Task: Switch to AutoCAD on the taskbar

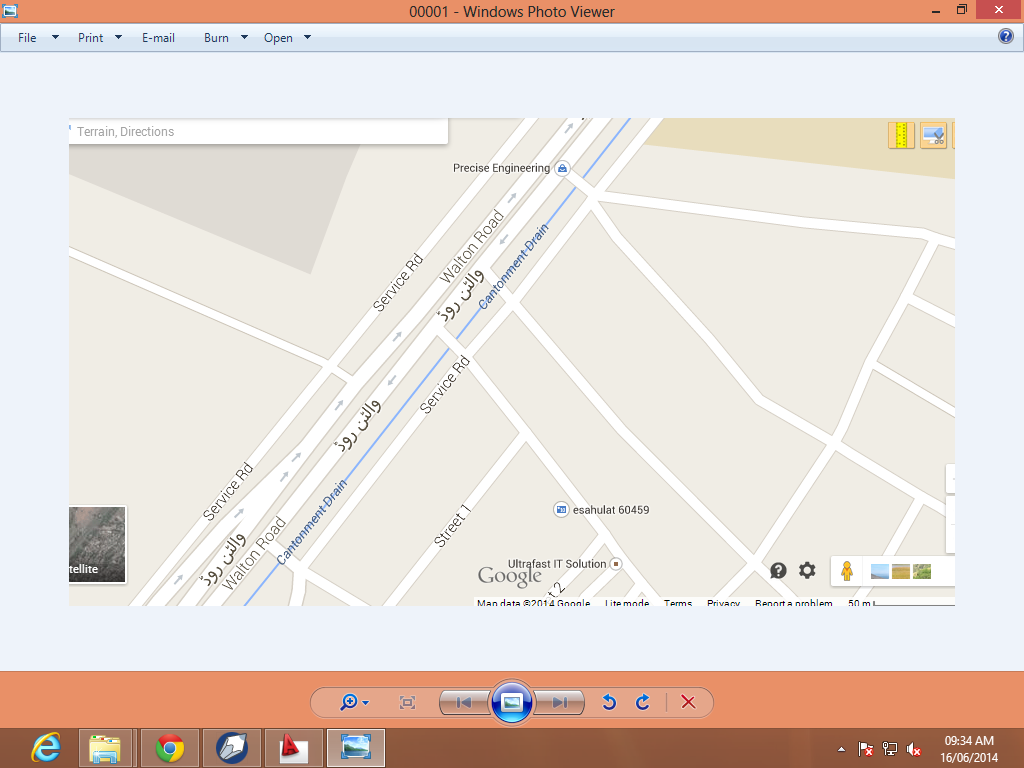Action: point(294,748)
